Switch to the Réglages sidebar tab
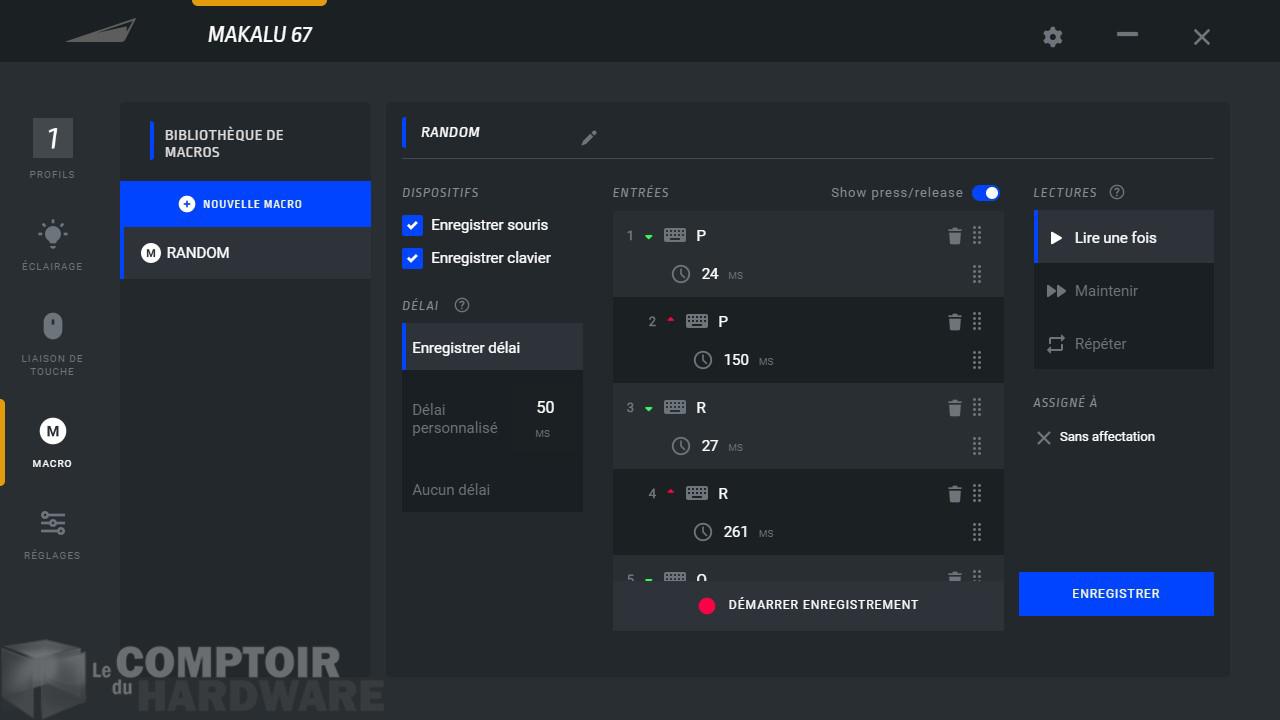1280x720 pixels. [52, 533]
